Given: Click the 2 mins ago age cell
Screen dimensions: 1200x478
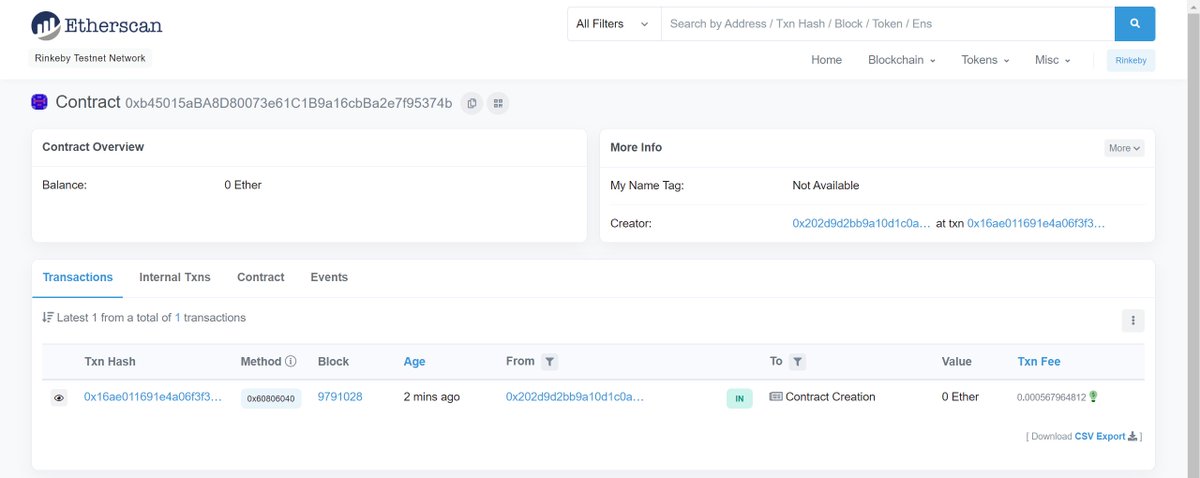Looking at the screenshot, I should [x=432, y=397].
